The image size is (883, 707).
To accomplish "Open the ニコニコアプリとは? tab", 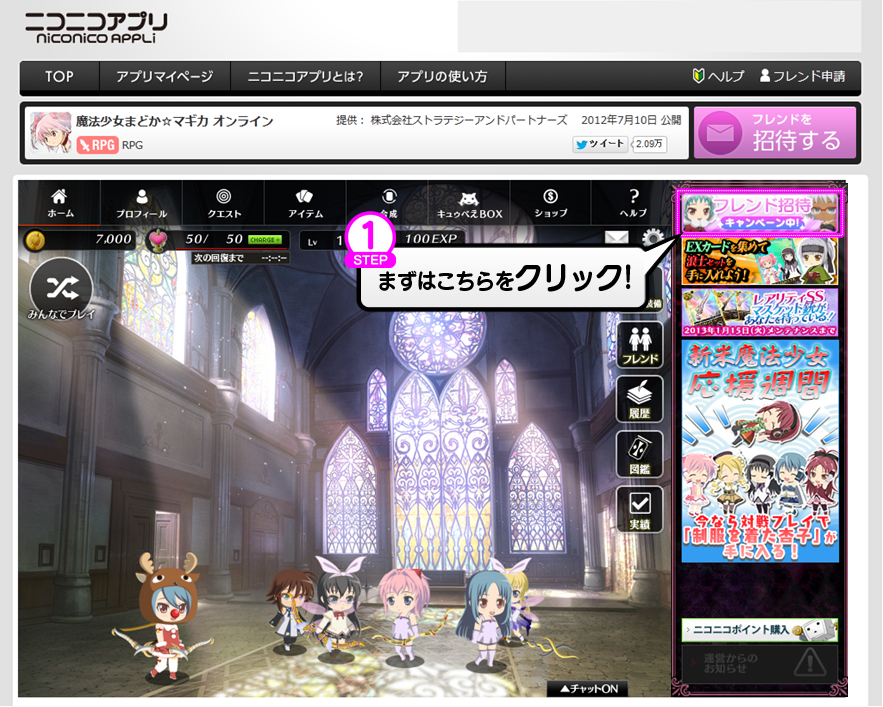I will tap(305, 77).
